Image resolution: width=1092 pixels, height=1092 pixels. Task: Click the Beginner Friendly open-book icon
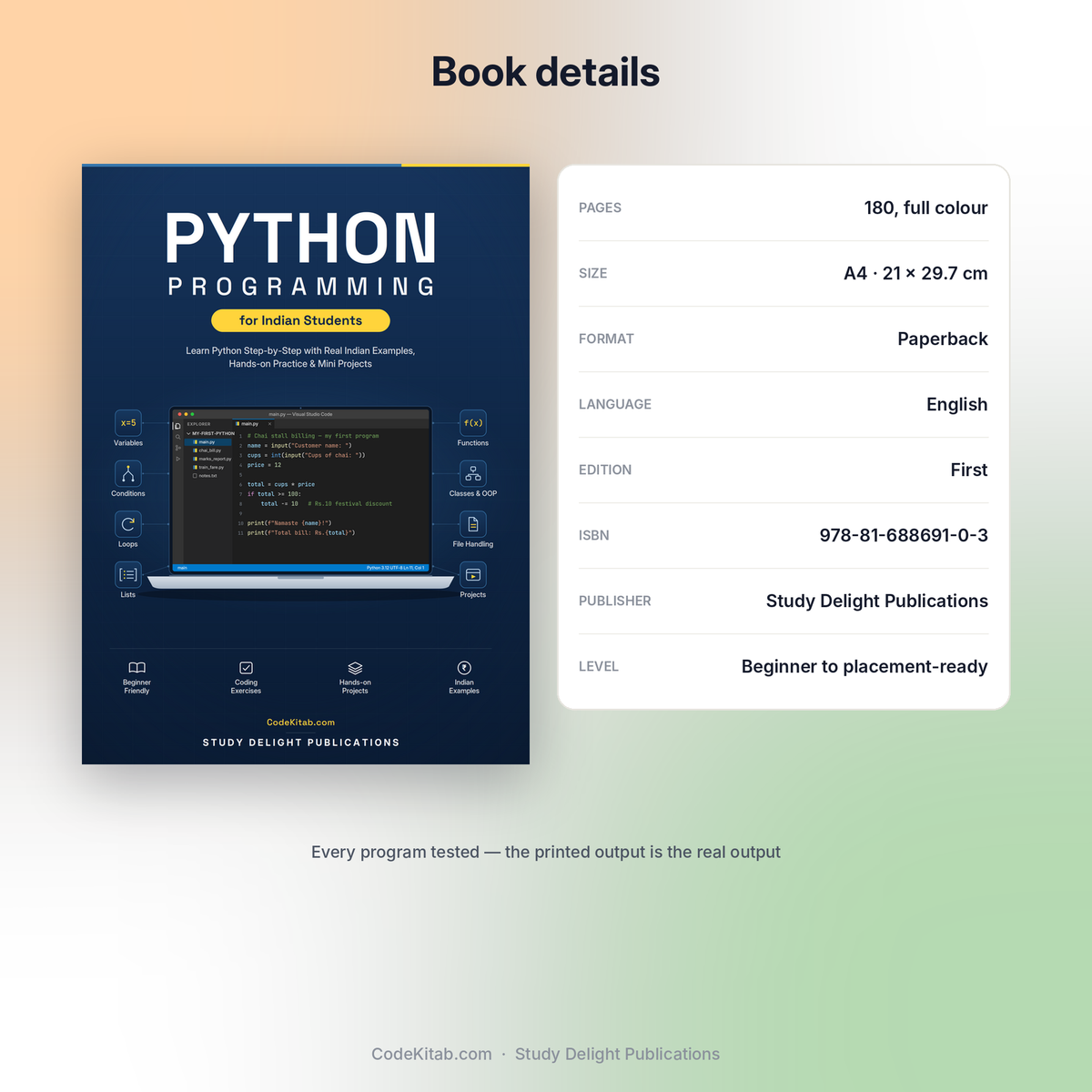[136, 668]
